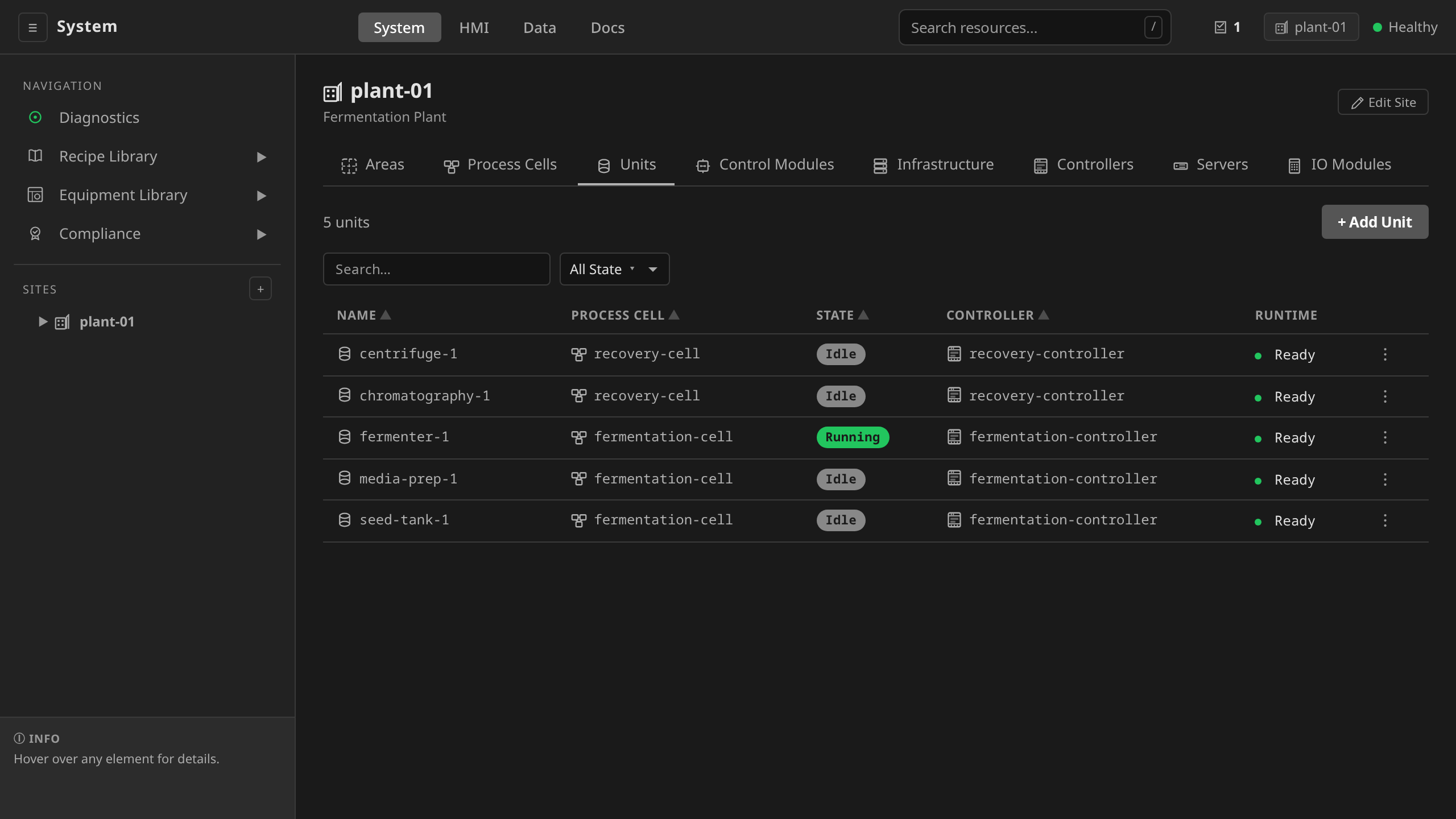Click the plant-01 site selector chip

tap(1311, 27)
